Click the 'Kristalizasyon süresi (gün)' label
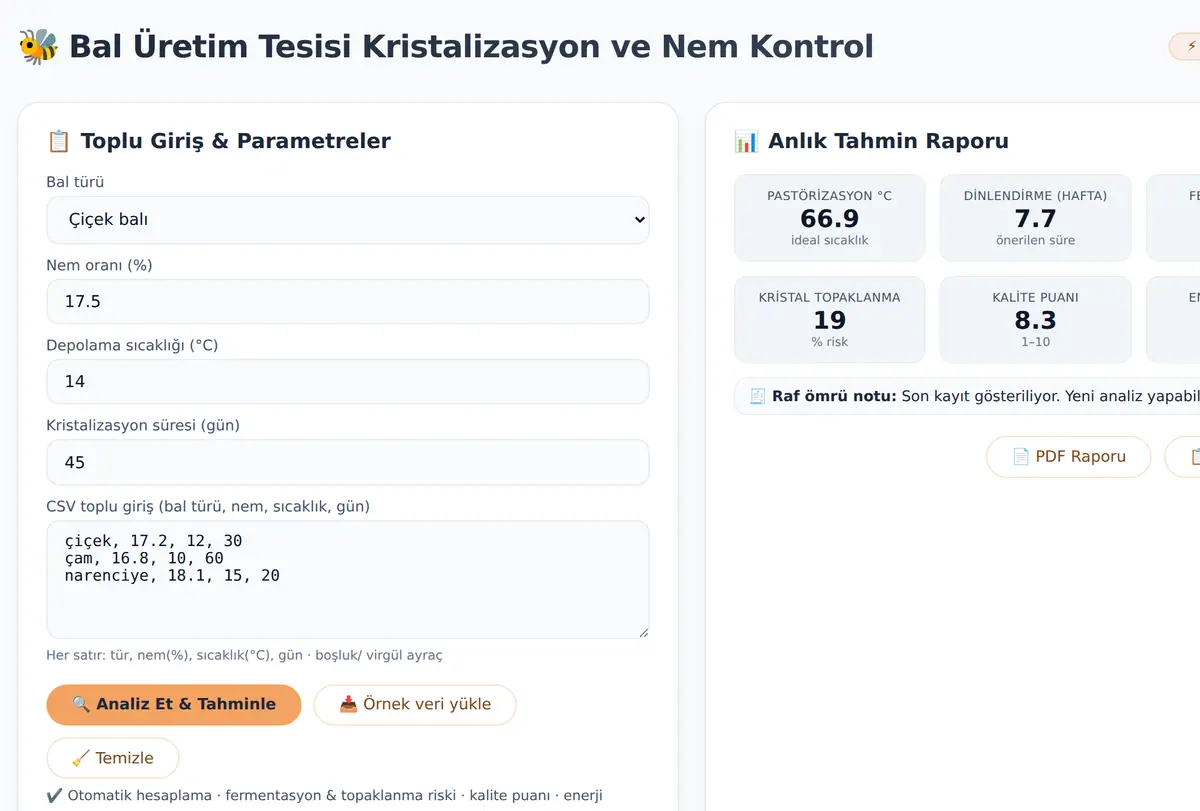The image size is (1200, 811). [x=143, y=425]
